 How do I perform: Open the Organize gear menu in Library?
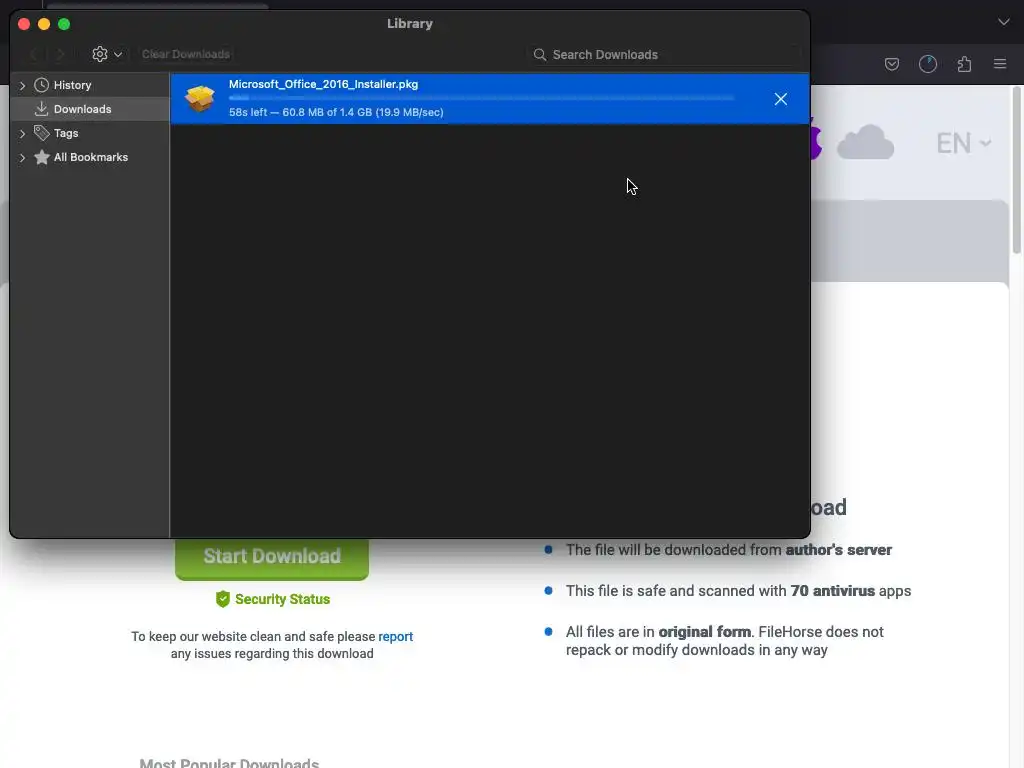tap(107, 54)
